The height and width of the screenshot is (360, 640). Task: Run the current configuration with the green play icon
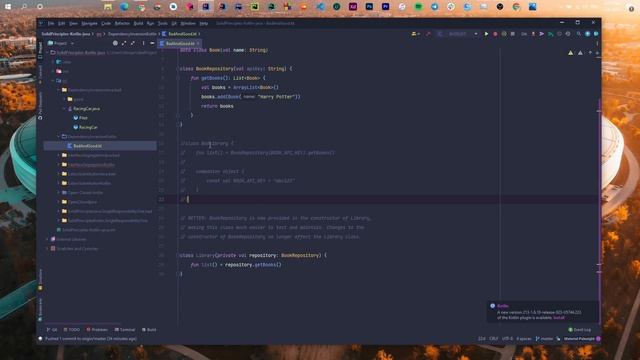[x=486, y=34]
